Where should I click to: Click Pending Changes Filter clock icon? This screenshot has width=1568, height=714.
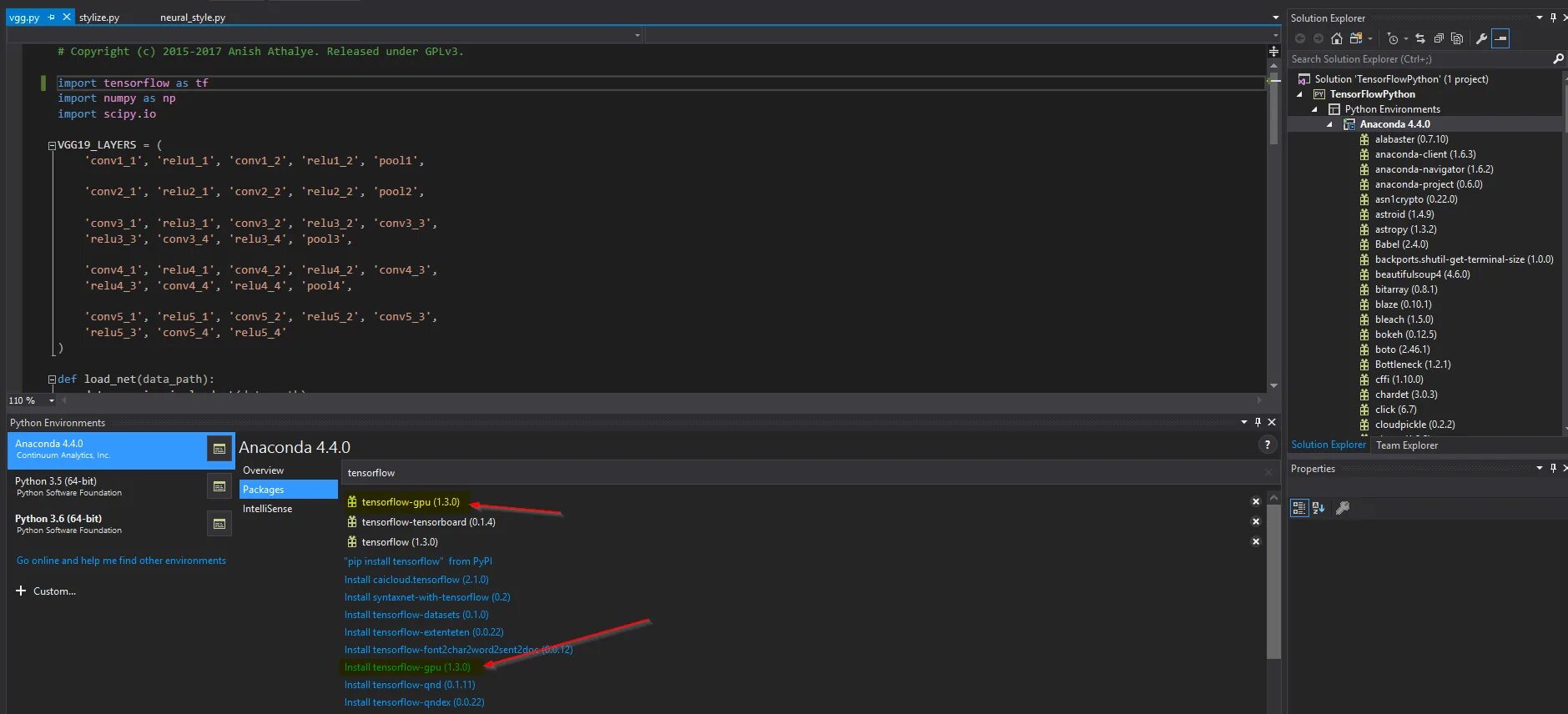point(1392,38)
